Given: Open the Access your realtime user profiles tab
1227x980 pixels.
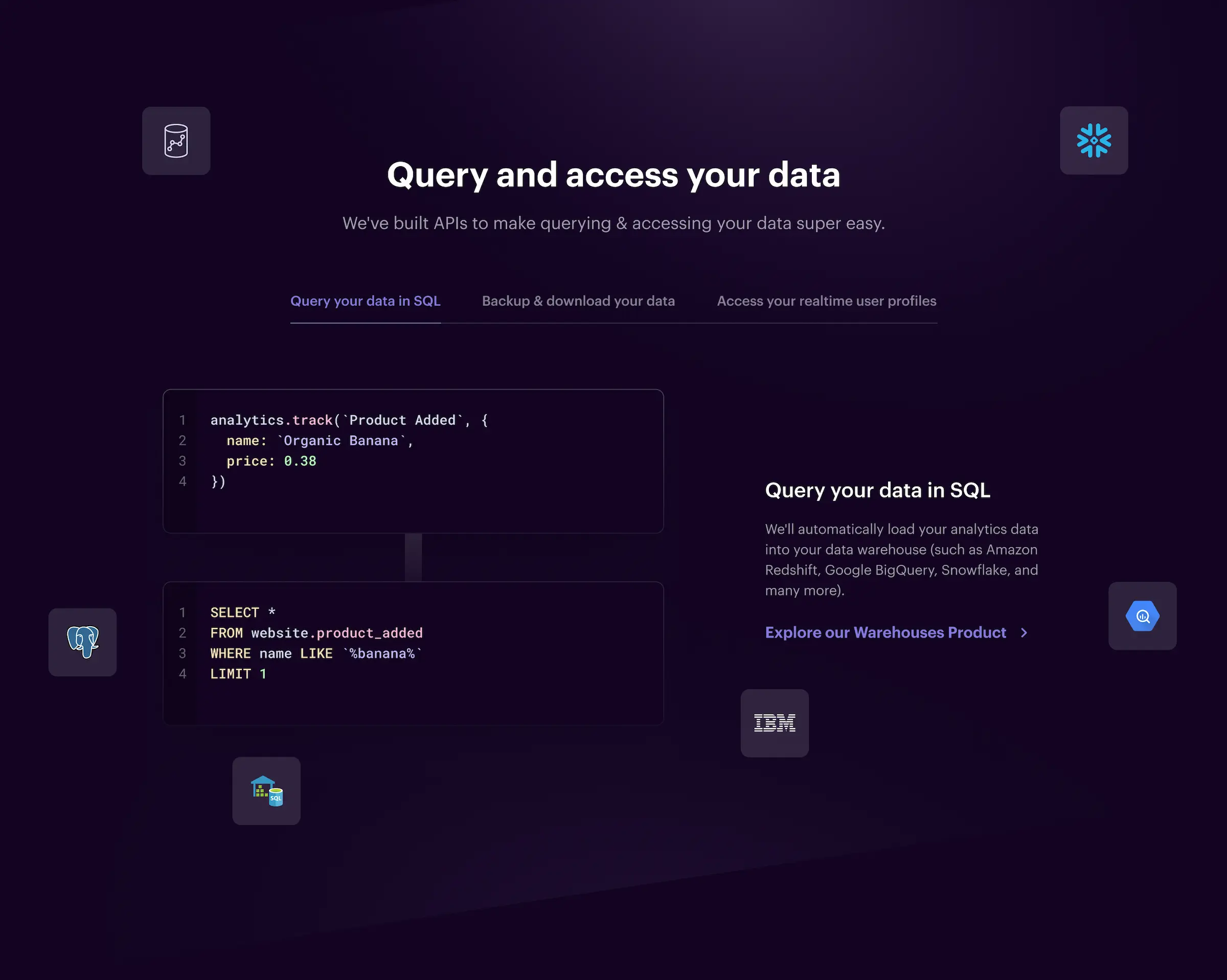Looking at the screenshot, I should tap(826, 301).
